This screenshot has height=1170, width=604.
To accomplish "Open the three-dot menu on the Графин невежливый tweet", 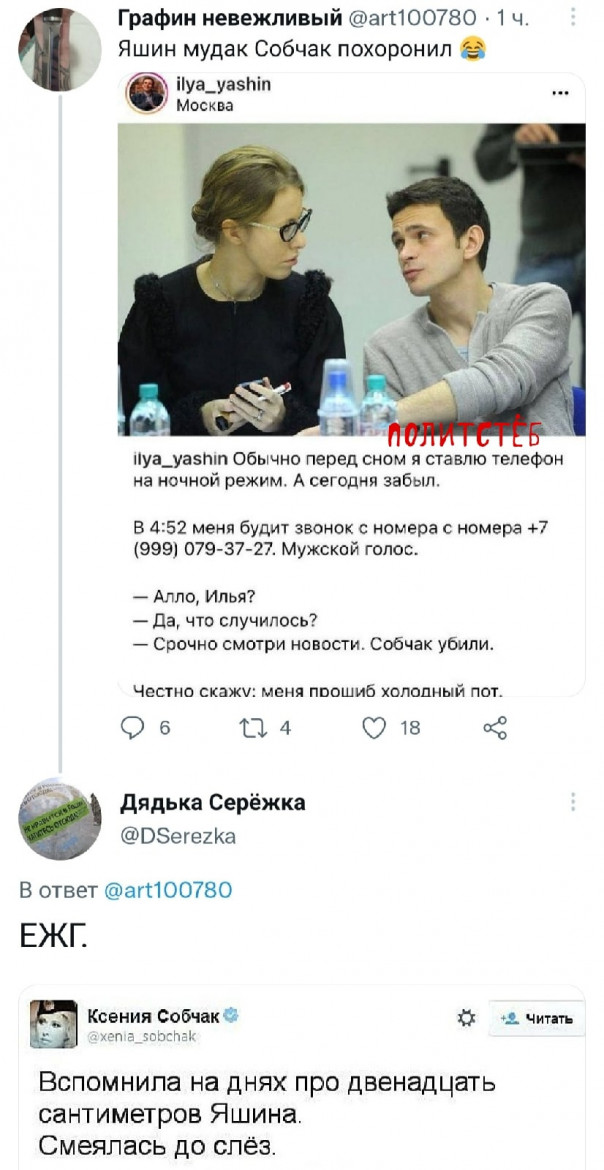I will click(x=573, y=17).
